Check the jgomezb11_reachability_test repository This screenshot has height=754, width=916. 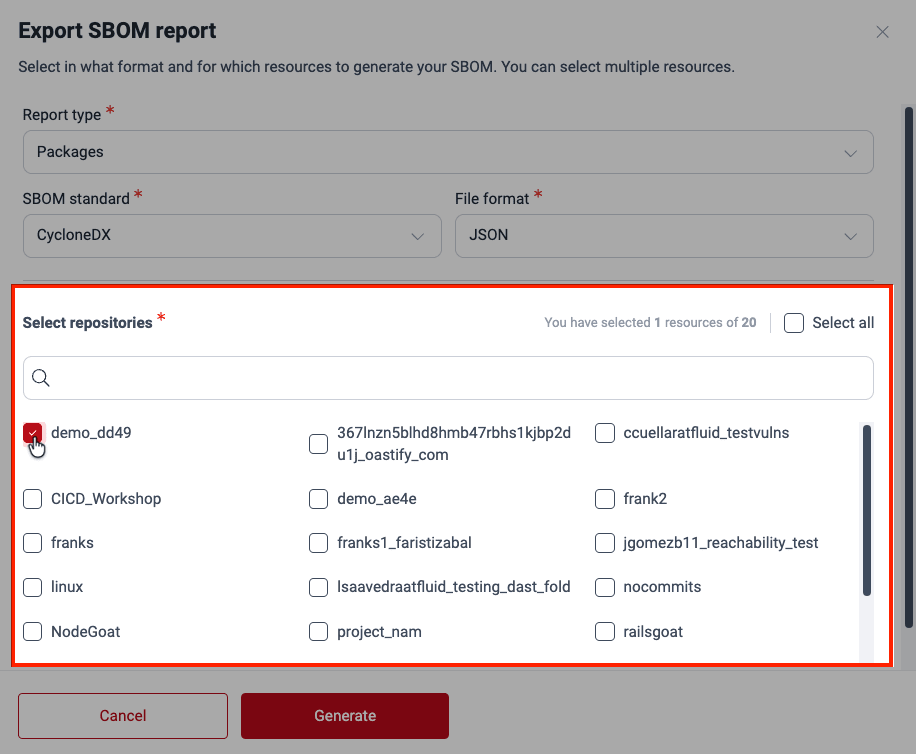(605, 543)
